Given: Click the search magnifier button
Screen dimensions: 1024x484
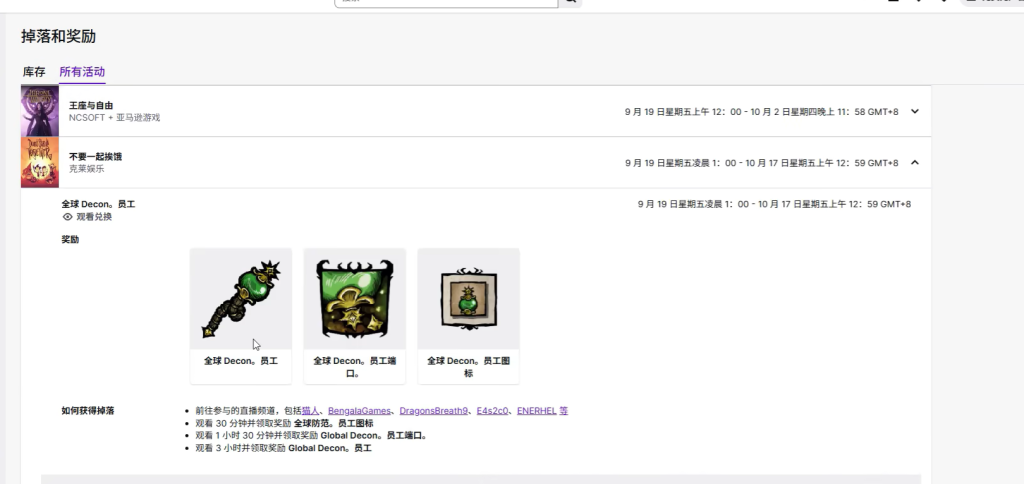Looking at the screenshot, I should (572, 3).
